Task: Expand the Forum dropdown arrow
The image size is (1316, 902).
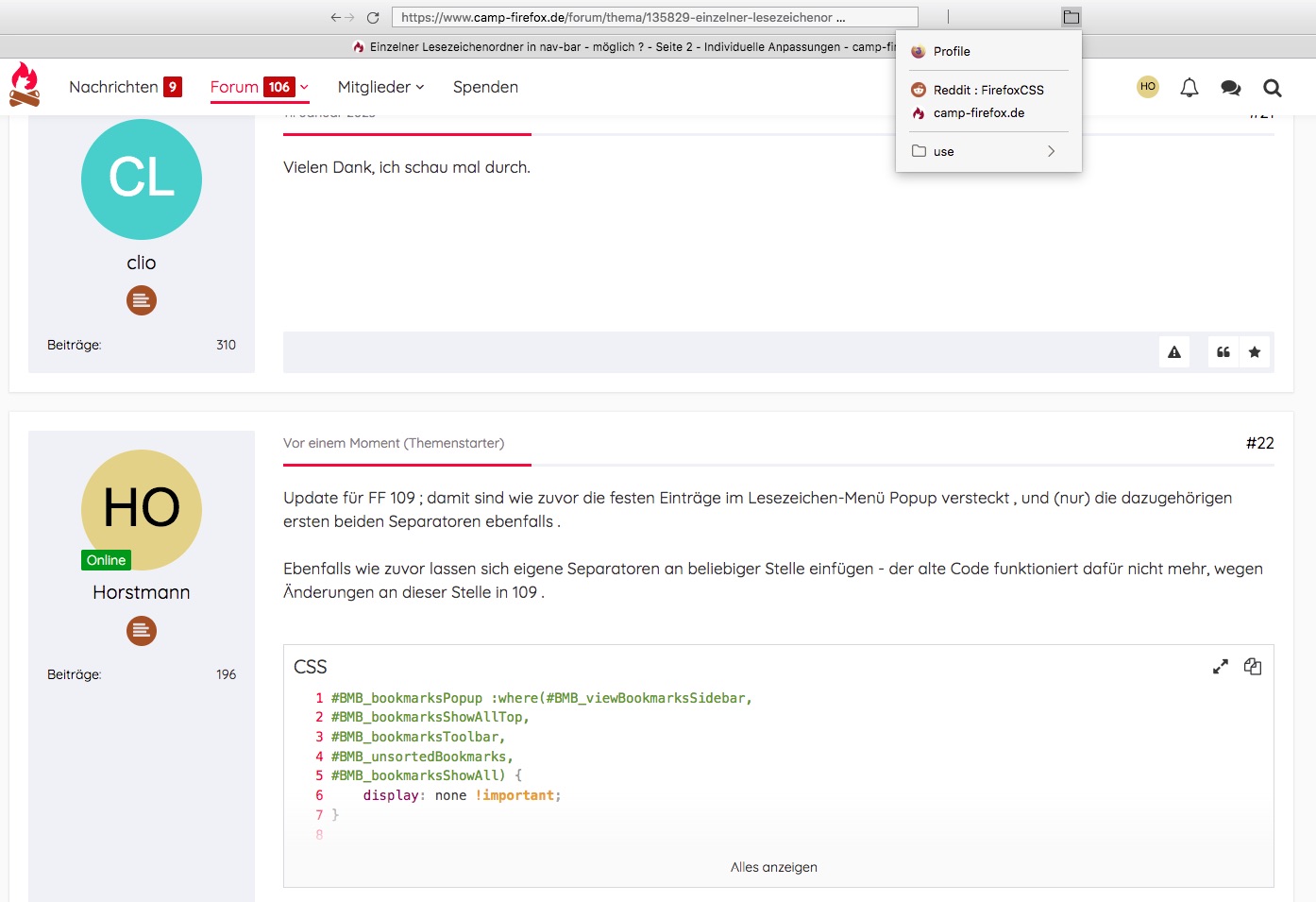Action: [304, 87]
